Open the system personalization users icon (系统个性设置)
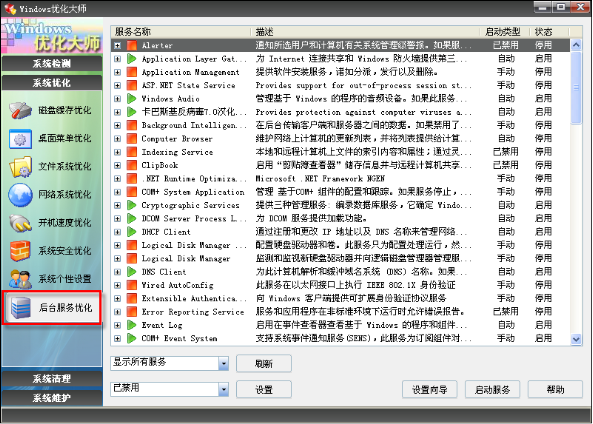Image resolution: width=593 pixels, height=424 pixels. coord(20,279)
